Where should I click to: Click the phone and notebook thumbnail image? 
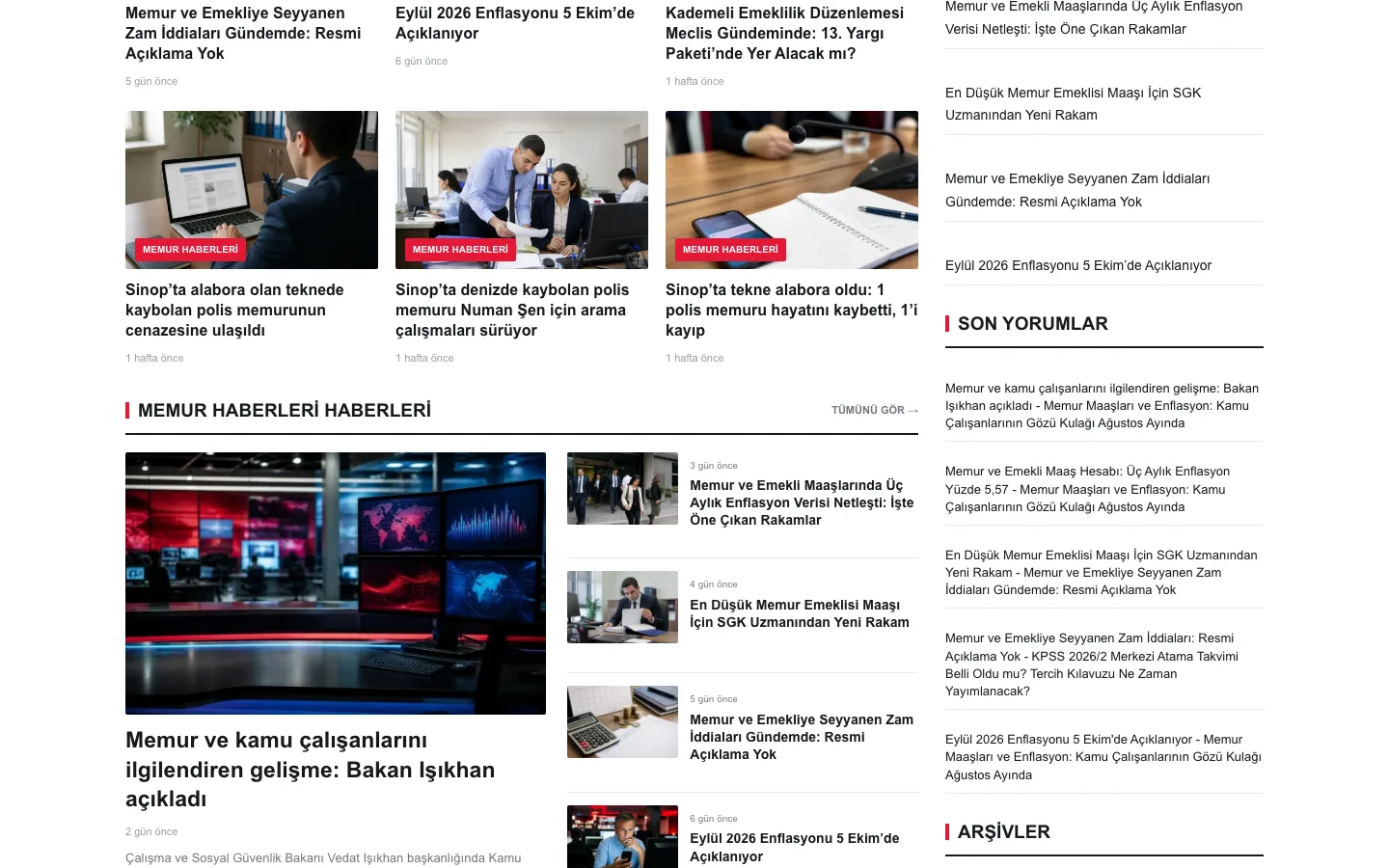(792, 190)
